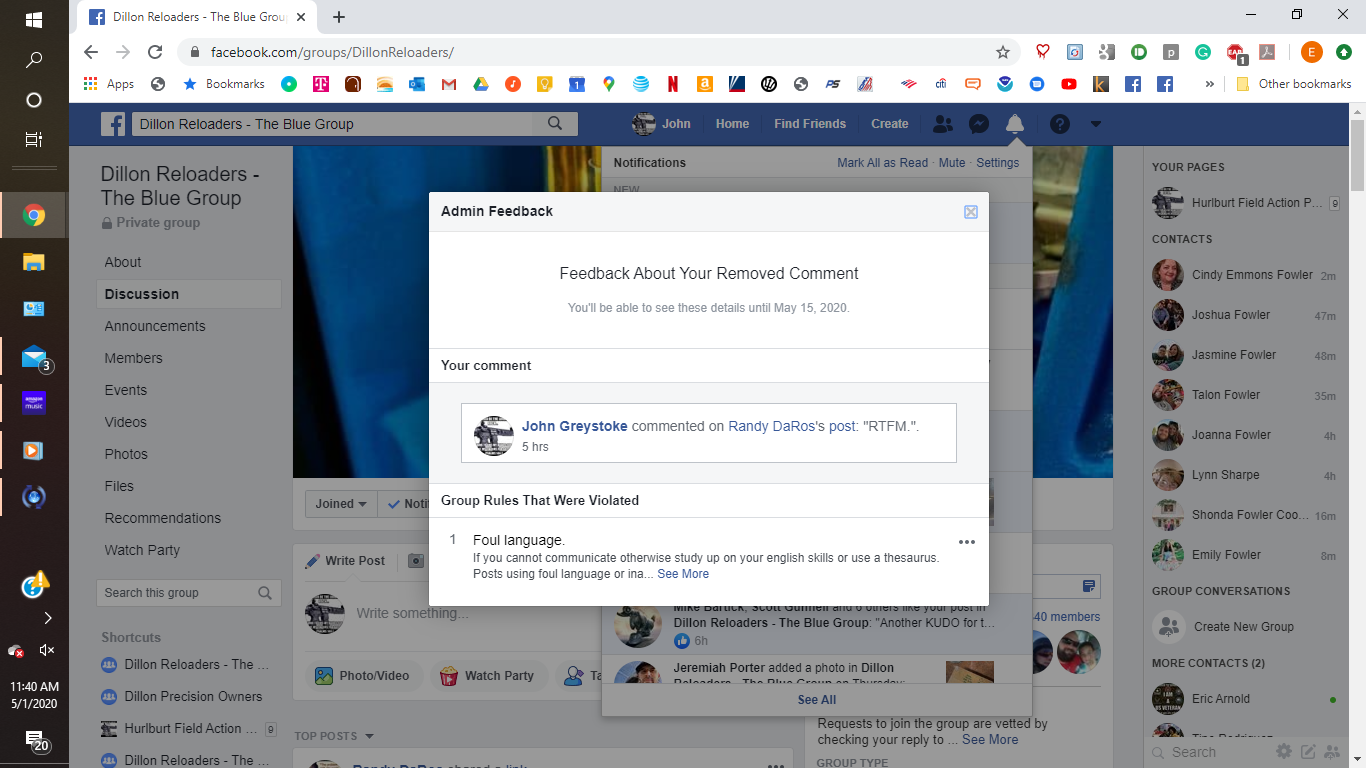The width and height of the screenshot is (1366, 768).
Task: Open Apps shortcut in bookmarks bar
Action: (108, 84)
